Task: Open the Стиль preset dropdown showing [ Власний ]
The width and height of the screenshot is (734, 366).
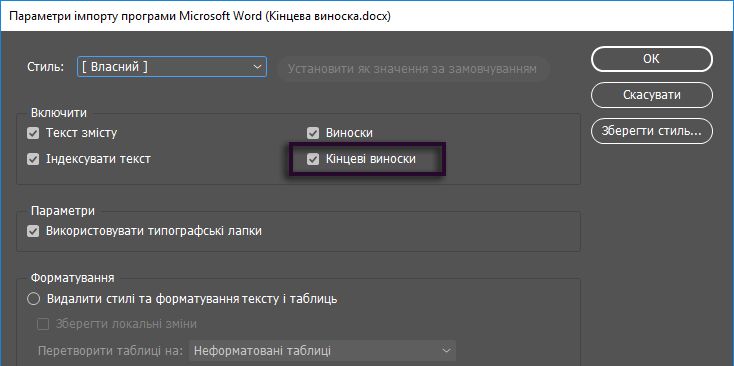Action: (x=172, y=67)
